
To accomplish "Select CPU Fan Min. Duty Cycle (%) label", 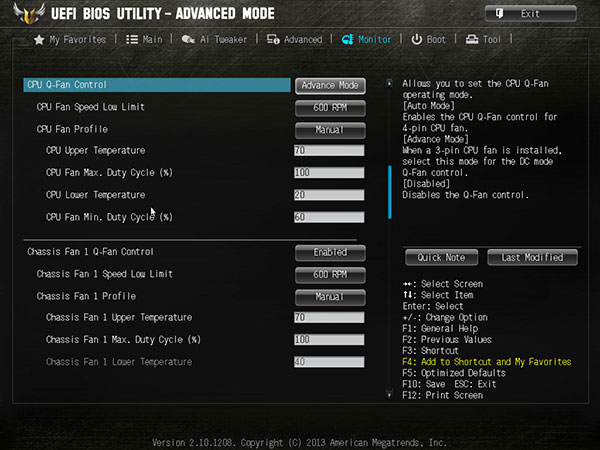I will pyautogui.click(x=109, y=217).
